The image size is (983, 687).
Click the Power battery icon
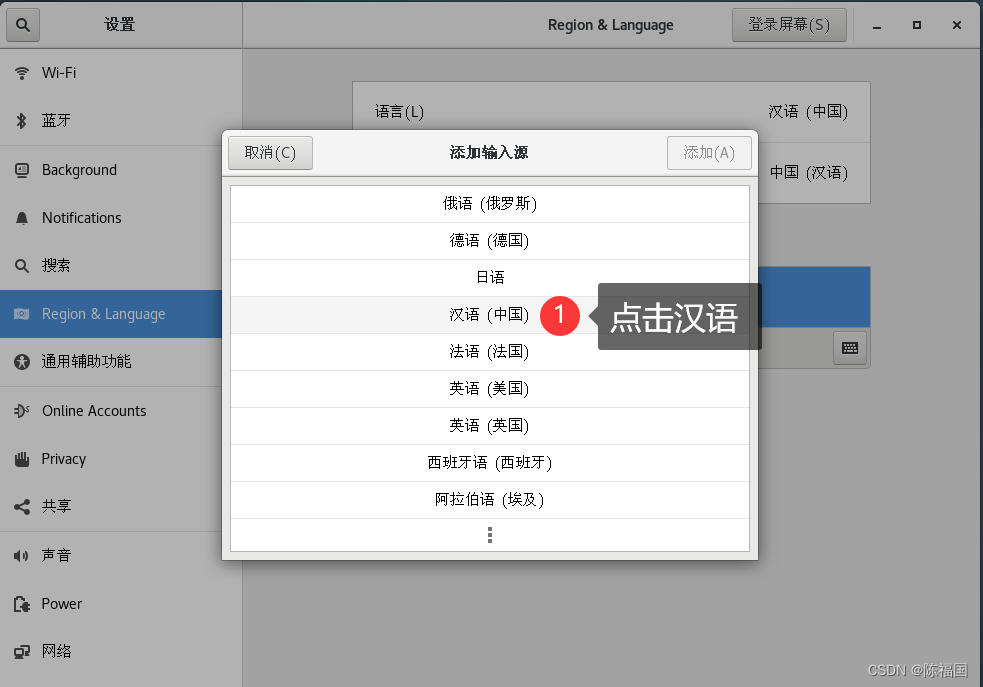(22, 604)
